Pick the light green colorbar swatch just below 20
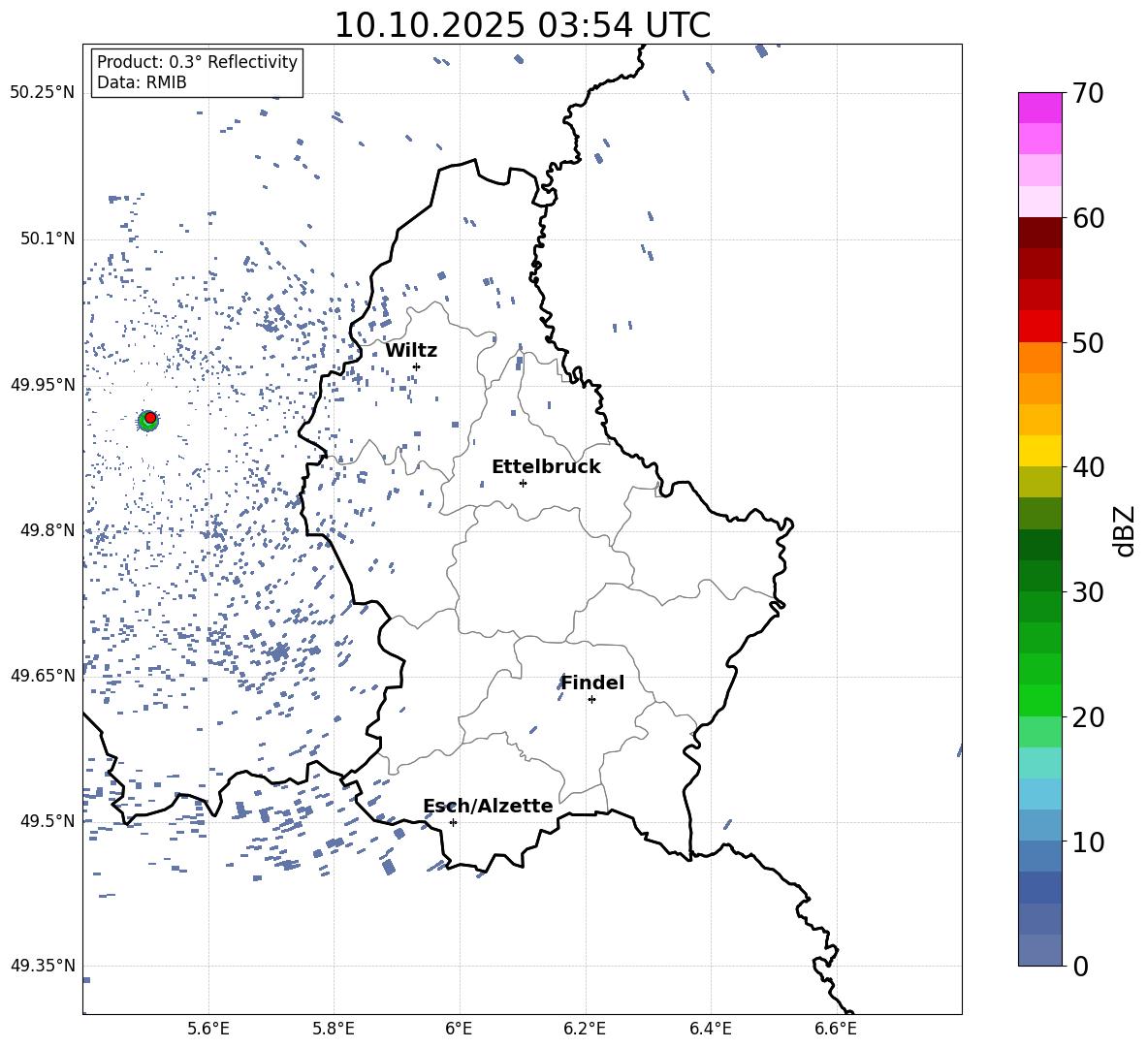The width and height of the screenshot is (1148, 1048). (x=1039, y=731)
